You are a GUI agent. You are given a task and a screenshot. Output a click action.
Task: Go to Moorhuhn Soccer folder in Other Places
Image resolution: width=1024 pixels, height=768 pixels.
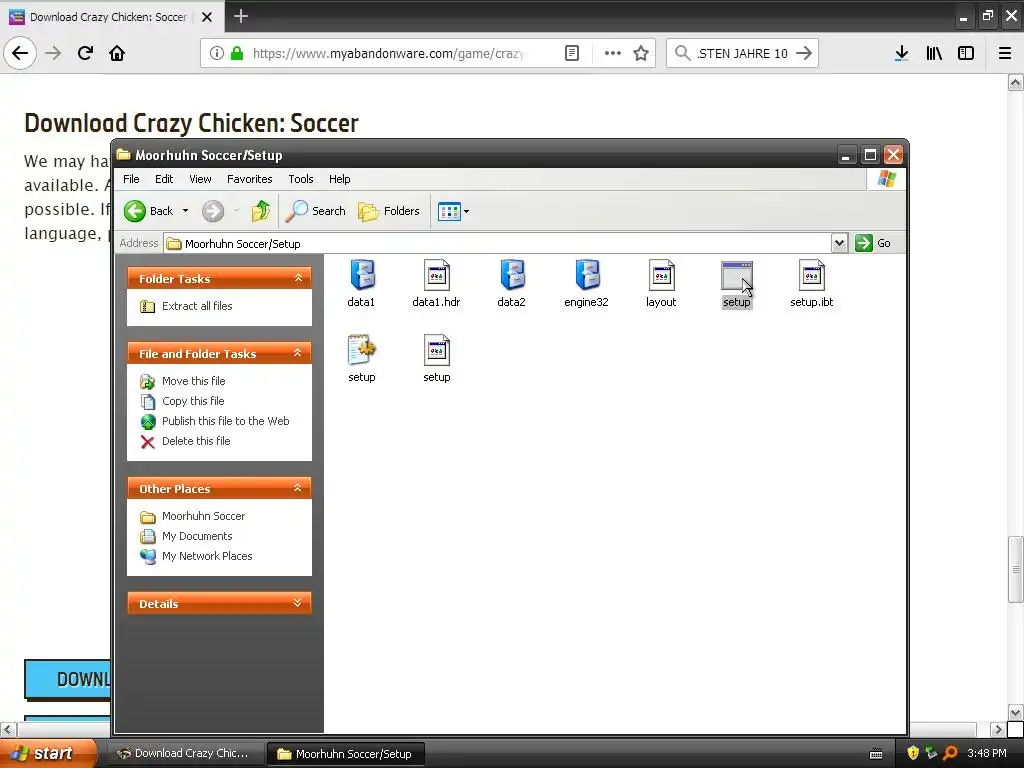click(203, 516)
